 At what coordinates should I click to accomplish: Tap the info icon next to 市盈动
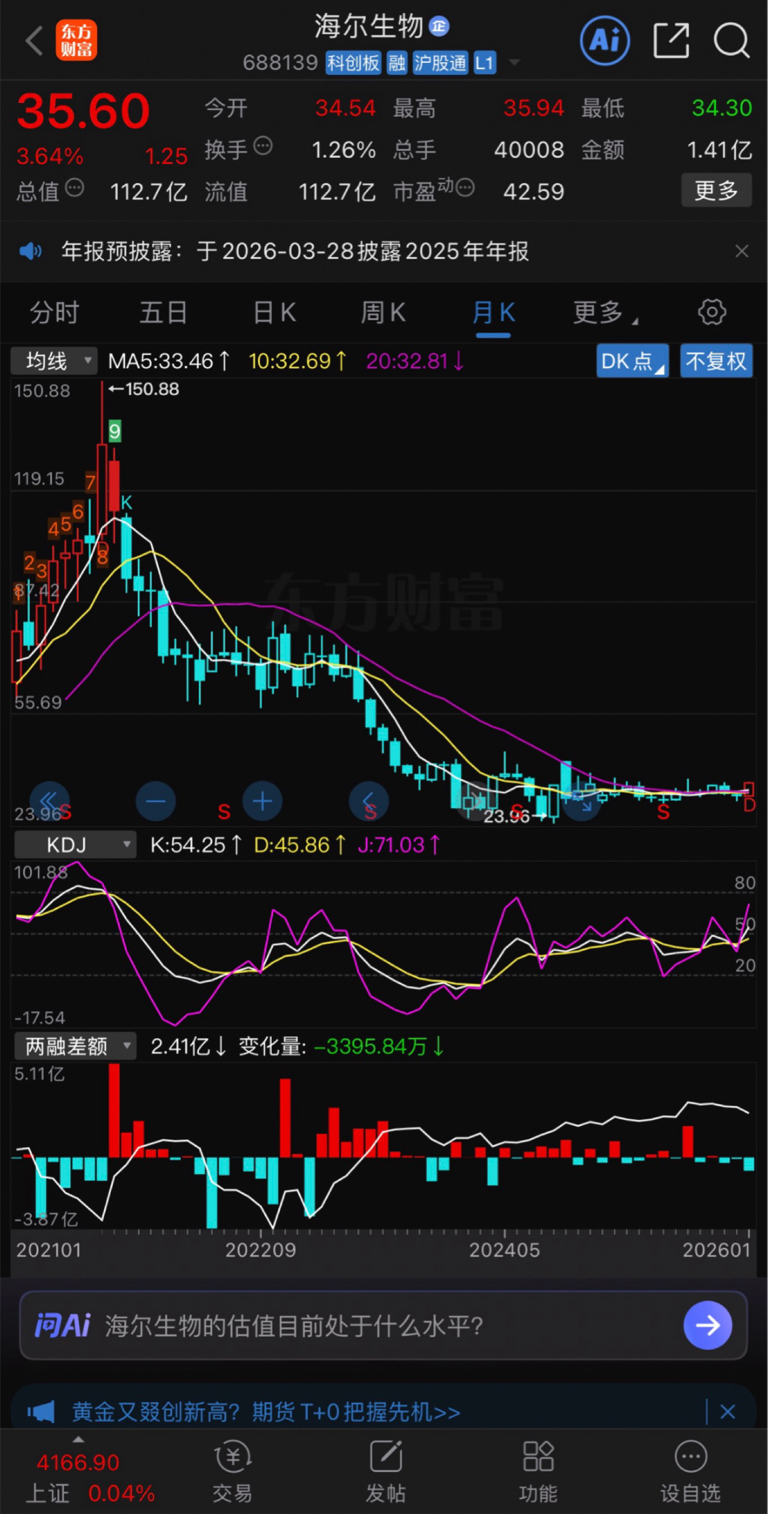click(x=465, y=187)
